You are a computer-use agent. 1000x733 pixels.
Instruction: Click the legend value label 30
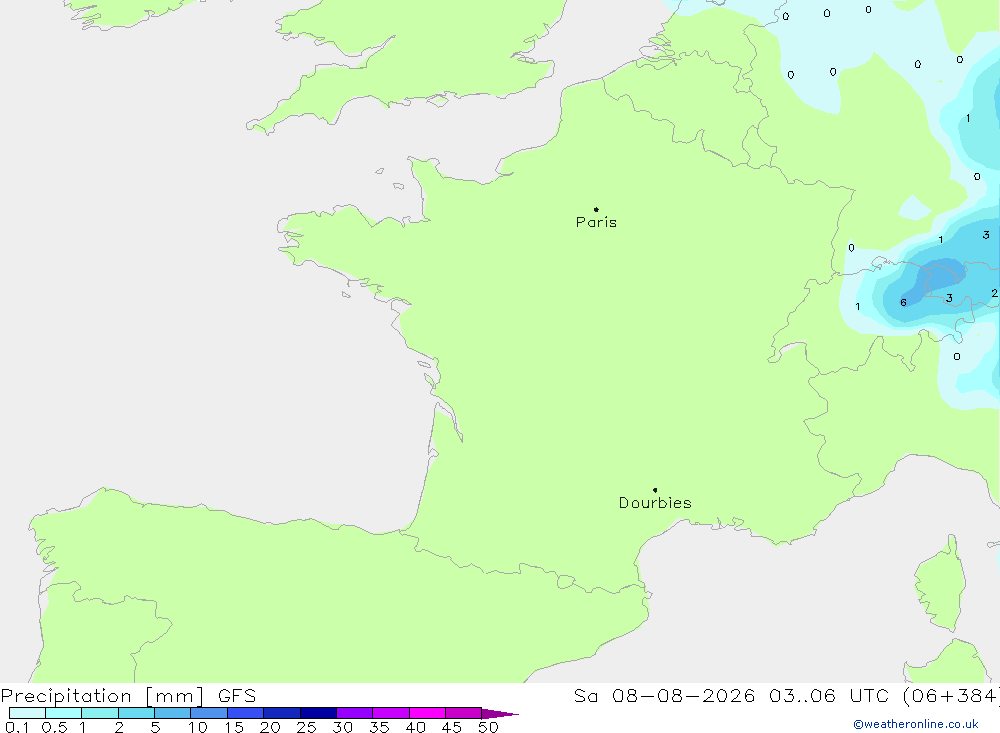click(x=342, y=727)
